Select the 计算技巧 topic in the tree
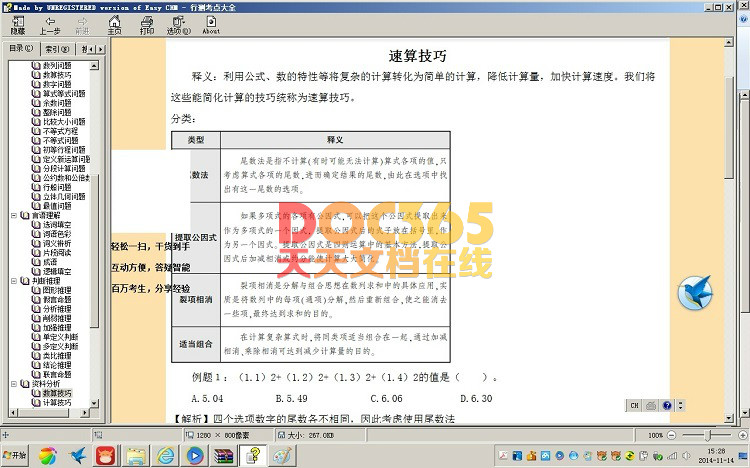 pyautogui.click(x=56, y=402)
